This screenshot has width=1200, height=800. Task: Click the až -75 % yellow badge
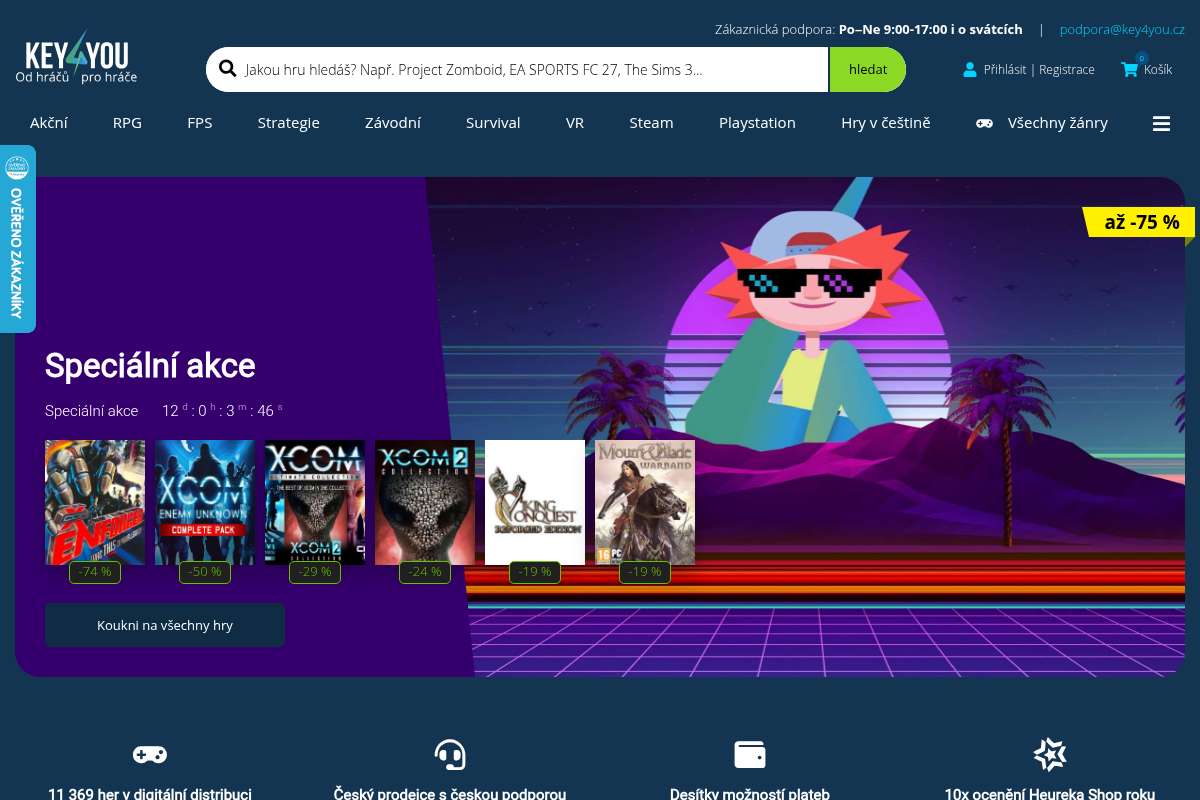(1141, 222)
